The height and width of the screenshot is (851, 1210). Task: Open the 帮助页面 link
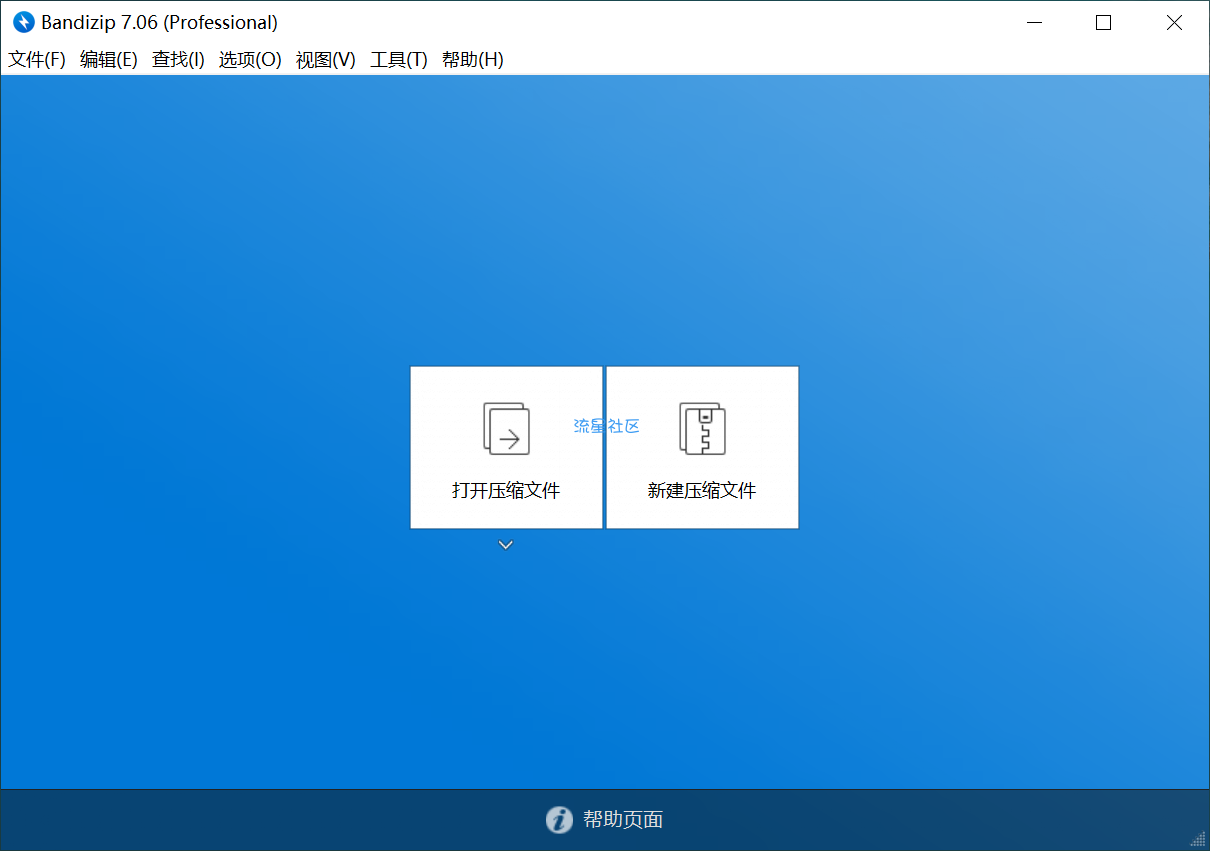pyautogui.click(x=623, y=820)
